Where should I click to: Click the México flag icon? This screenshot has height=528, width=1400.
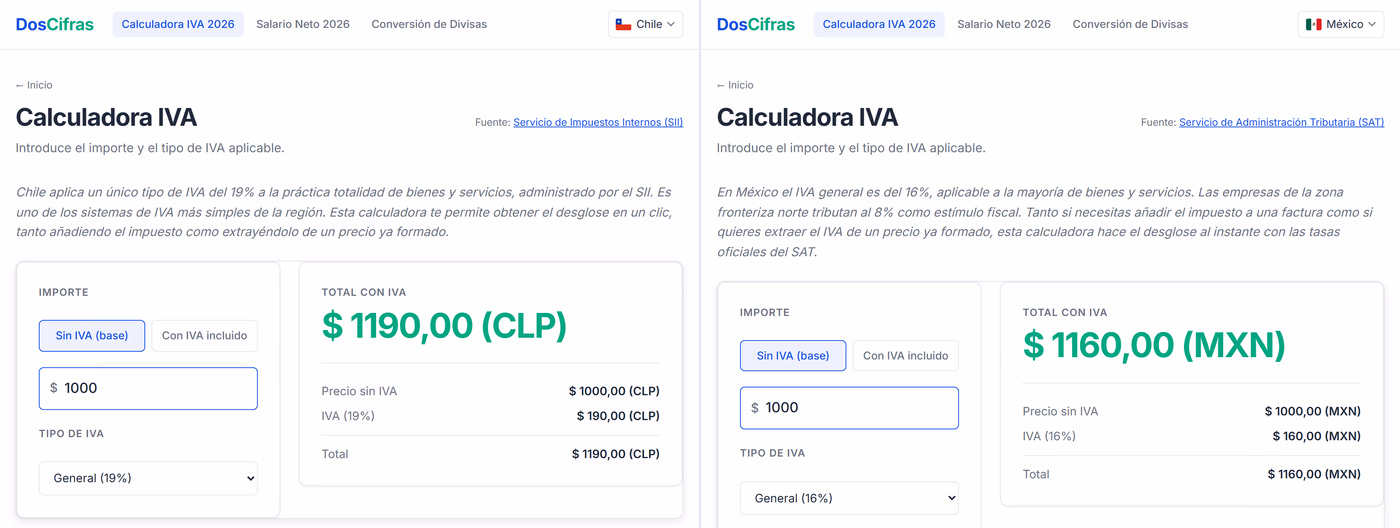[1313, 24]
